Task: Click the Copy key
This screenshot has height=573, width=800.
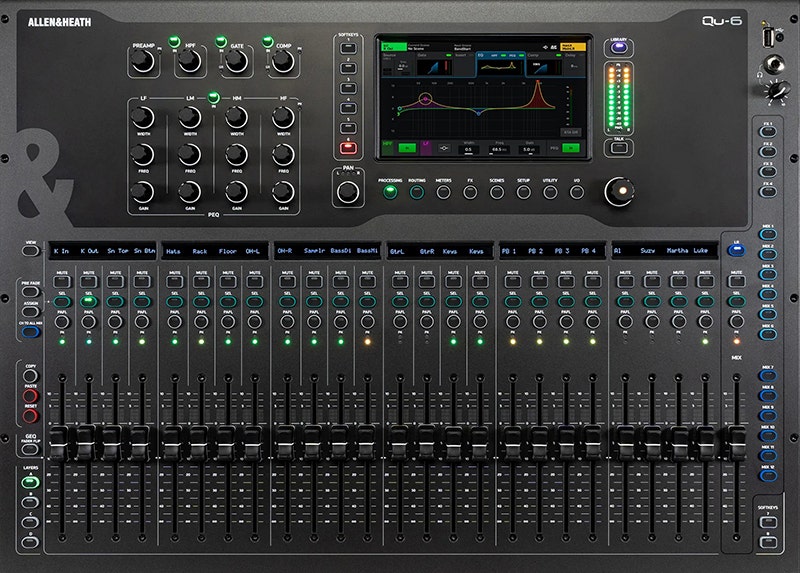Action: coord(30,376)
